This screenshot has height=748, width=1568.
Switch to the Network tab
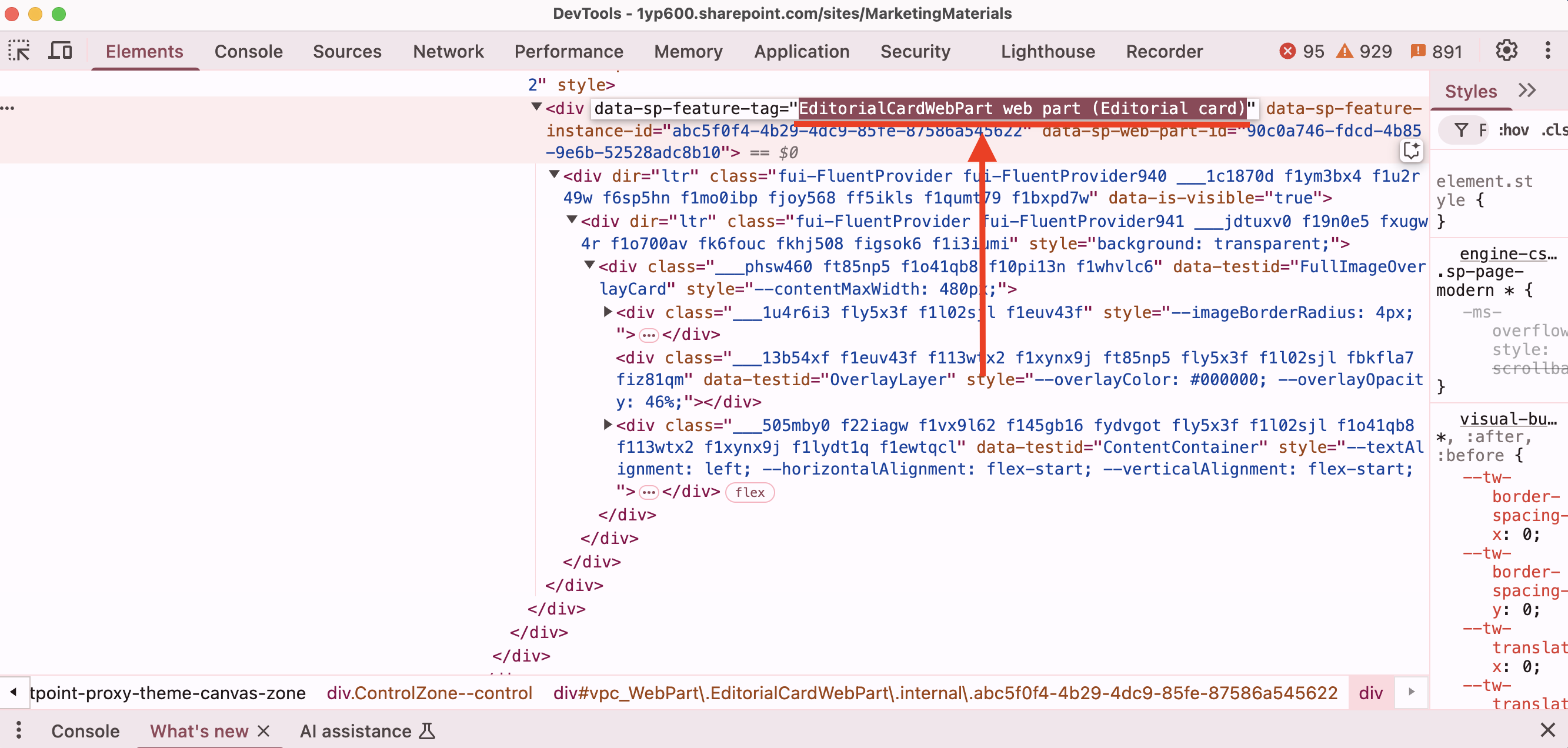448,51
